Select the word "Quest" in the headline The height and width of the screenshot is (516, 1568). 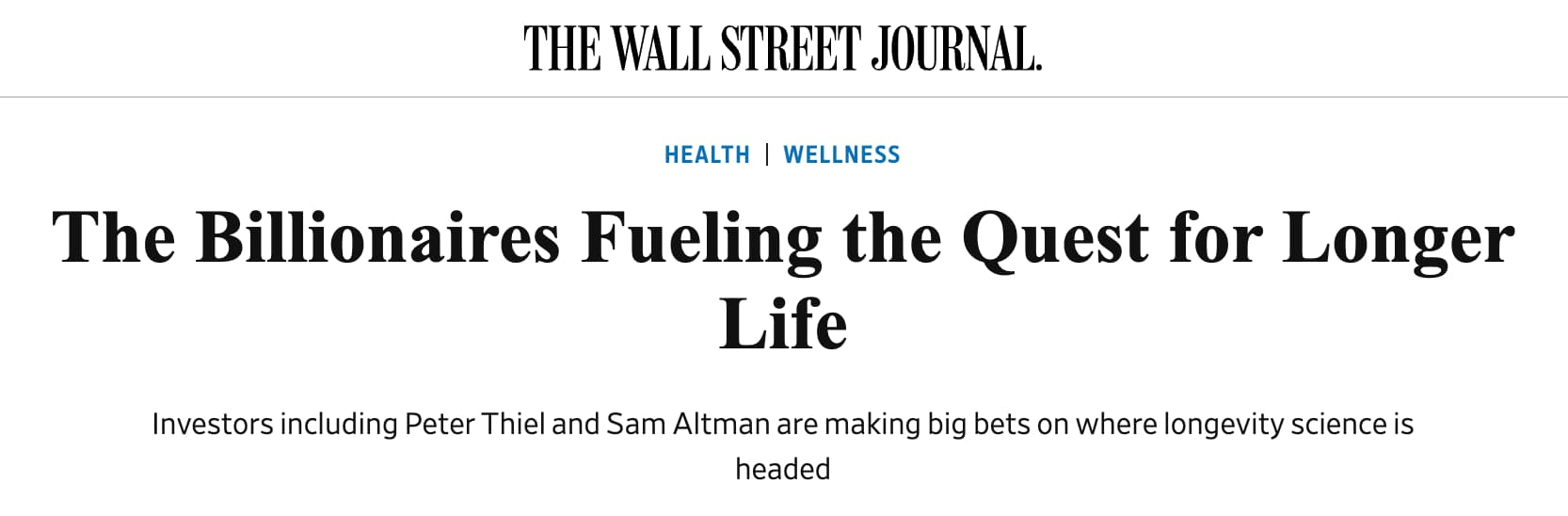coord(1054,237)
